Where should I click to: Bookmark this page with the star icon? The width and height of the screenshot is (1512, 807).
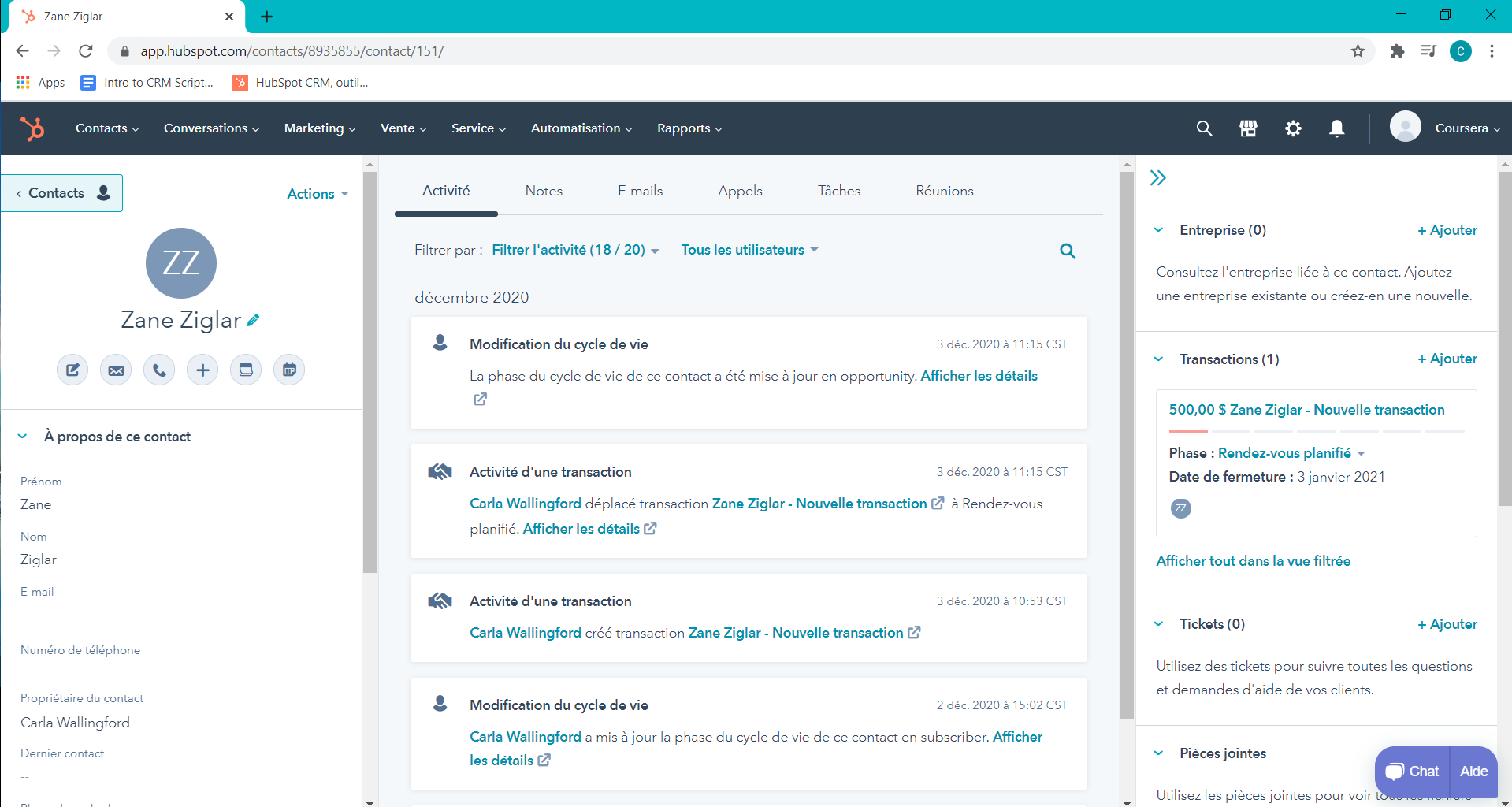click(1358, 51)
